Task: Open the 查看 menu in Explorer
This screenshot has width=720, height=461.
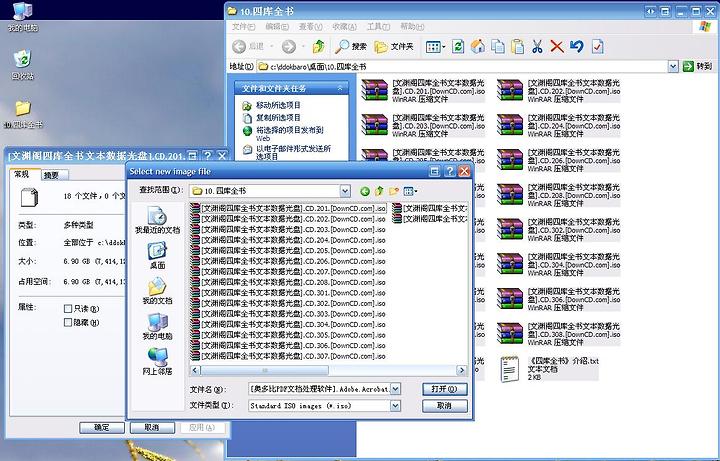Action: point(310,27)
